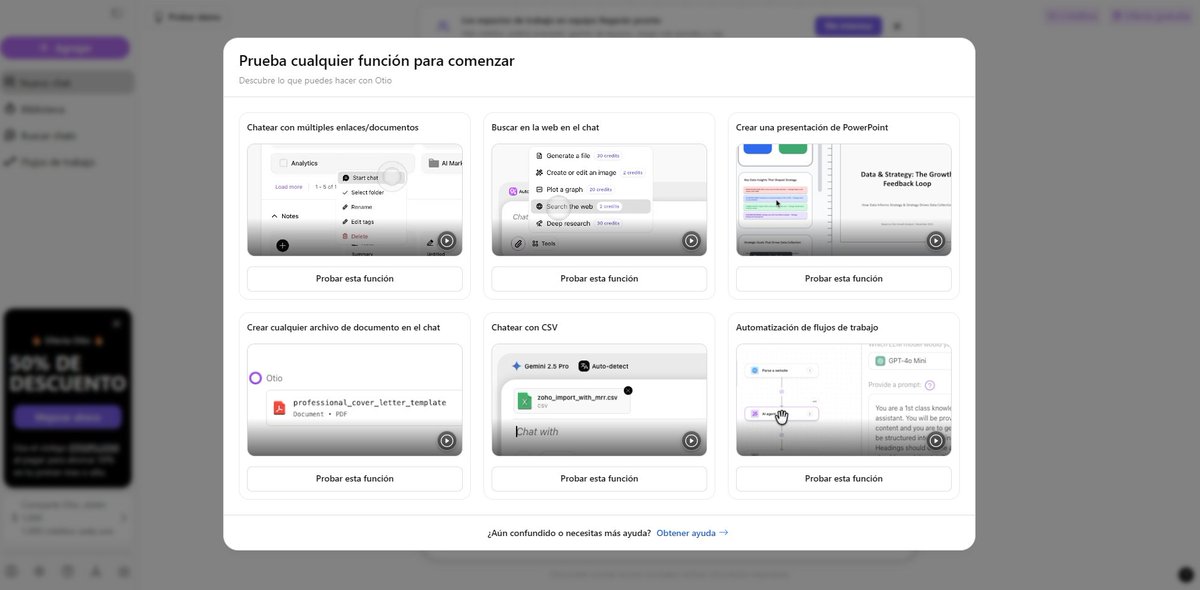The width and height of the screenshot is (1200, 590).
Task: Click 'Buscar en la web en el chat' title
Action: tap(545, 128)
